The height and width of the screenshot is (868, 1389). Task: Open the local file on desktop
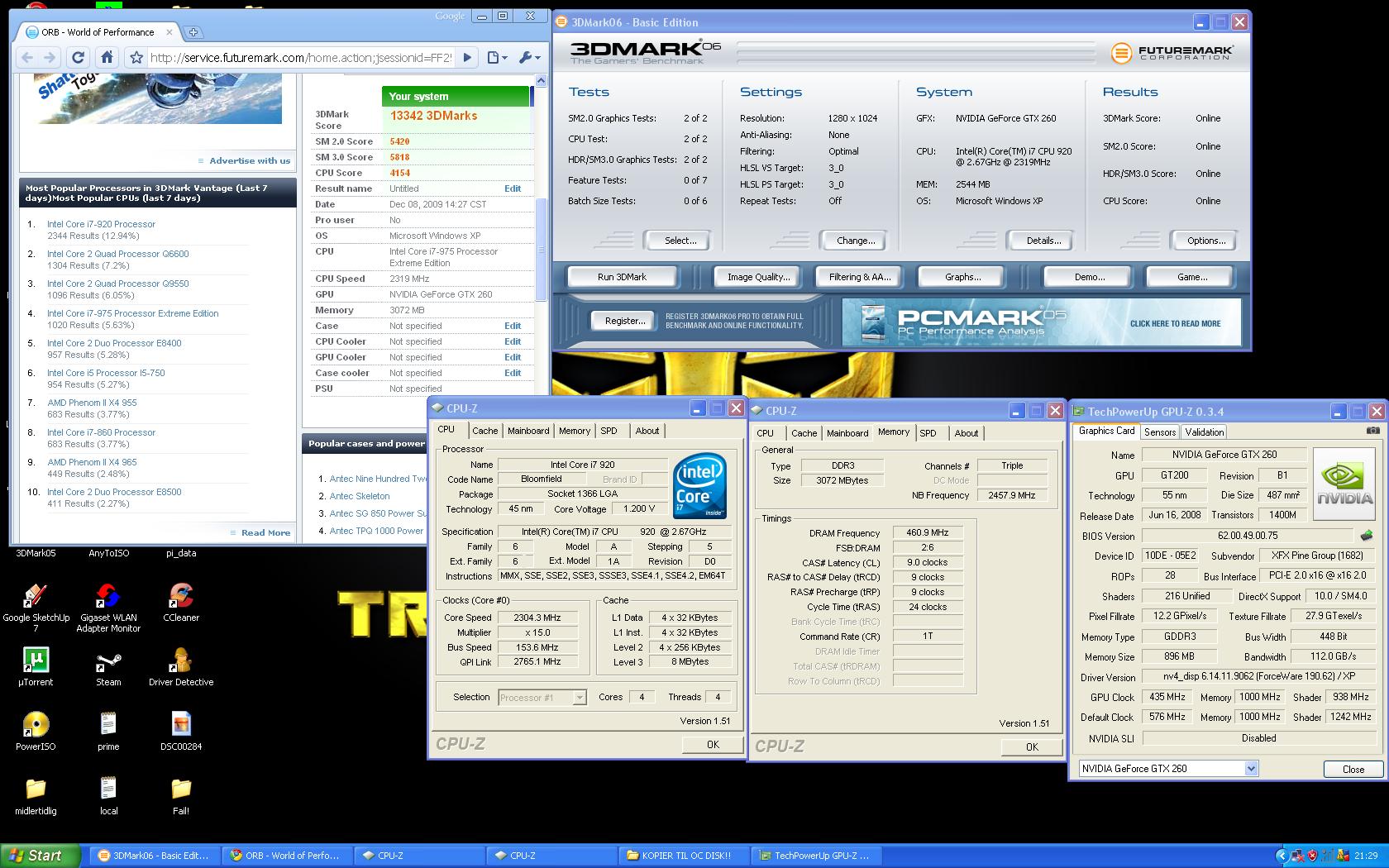point(108,795)
